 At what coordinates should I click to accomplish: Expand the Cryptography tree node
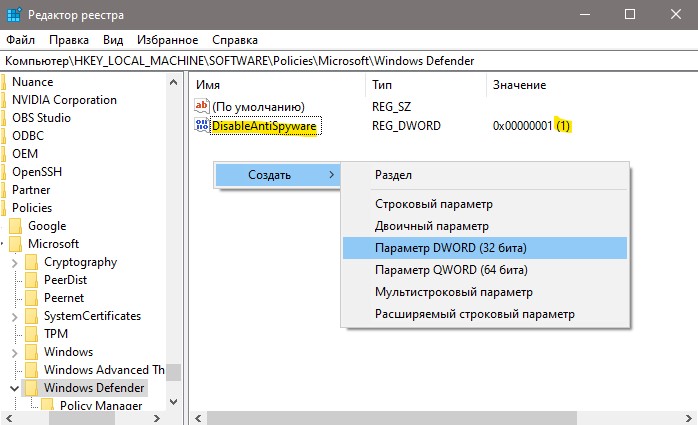click(14, 263)
